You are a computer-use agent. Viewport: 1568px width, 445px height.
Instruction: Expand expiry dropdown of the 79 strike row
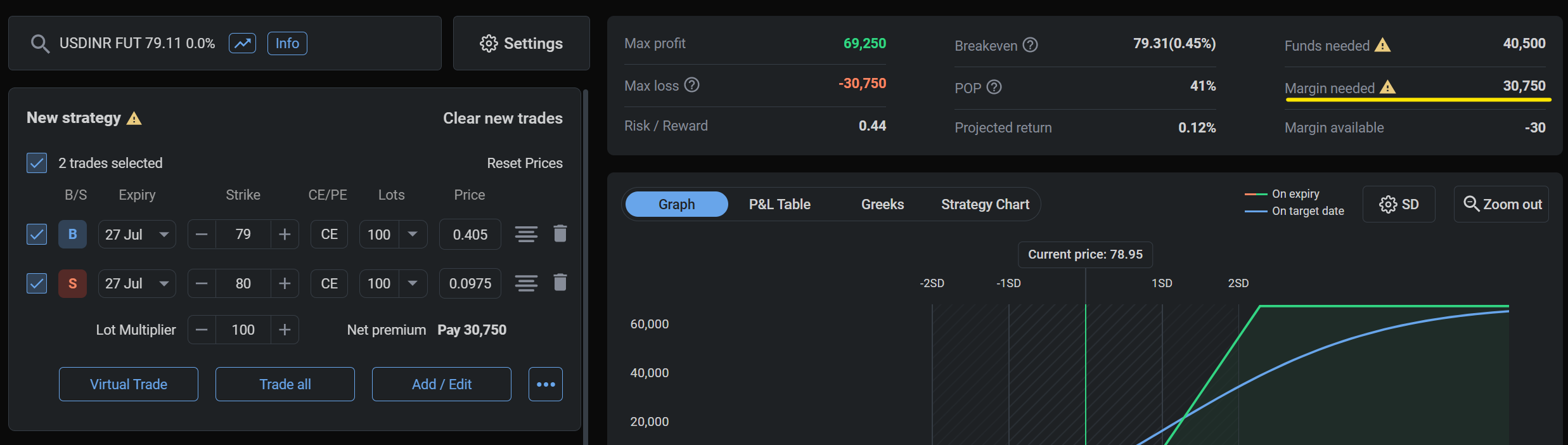coord(164,235)
